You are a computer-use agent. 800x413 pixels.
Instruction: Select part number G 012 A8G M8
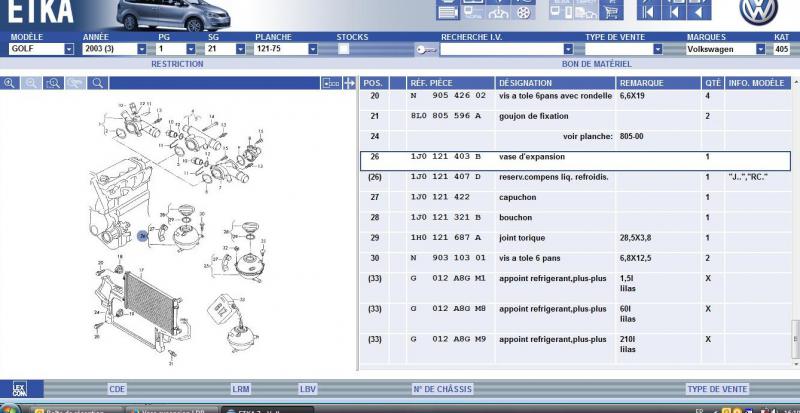pos(448,309)
